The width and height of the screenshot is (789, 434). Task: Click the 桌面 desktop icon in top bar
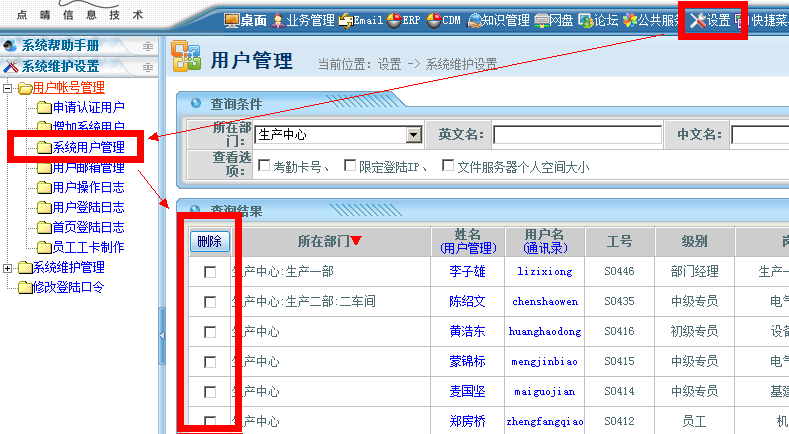tap(245, 20)
